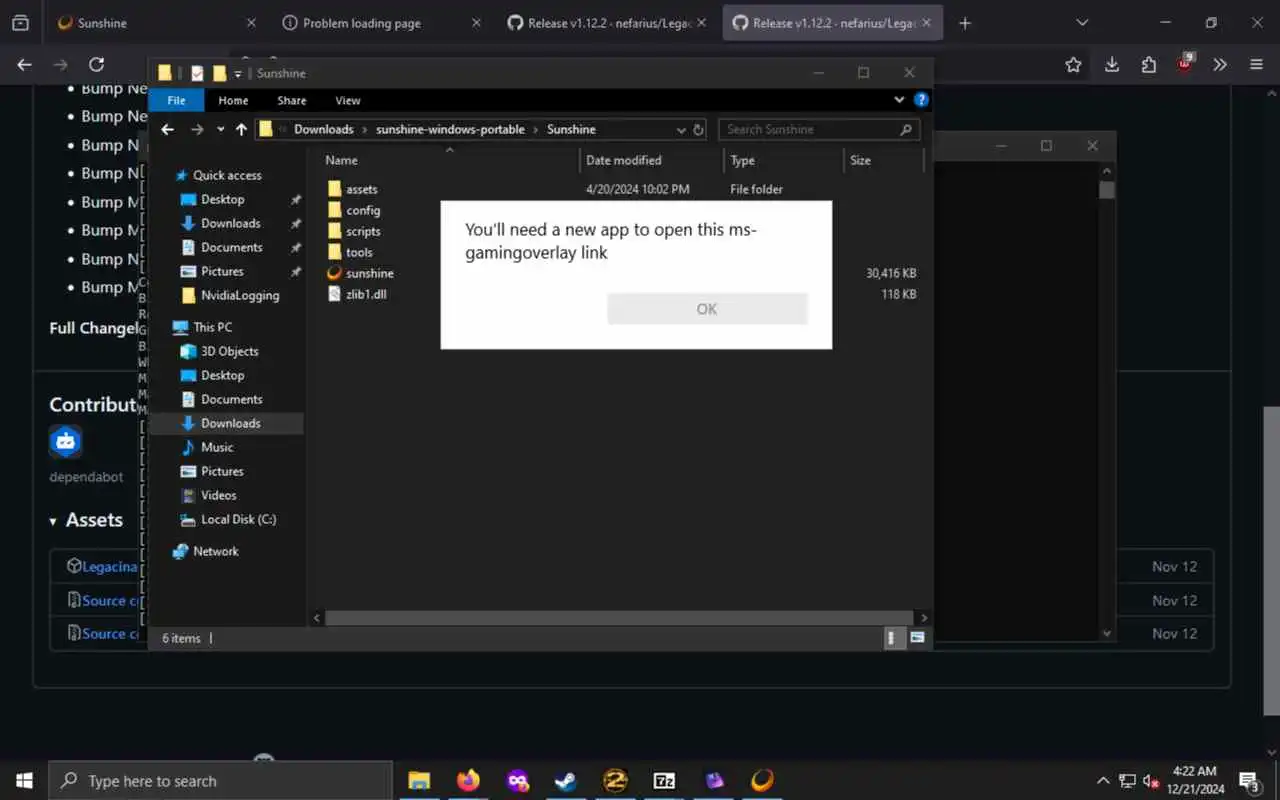Open the File menu in Explorer

point(176,100)
